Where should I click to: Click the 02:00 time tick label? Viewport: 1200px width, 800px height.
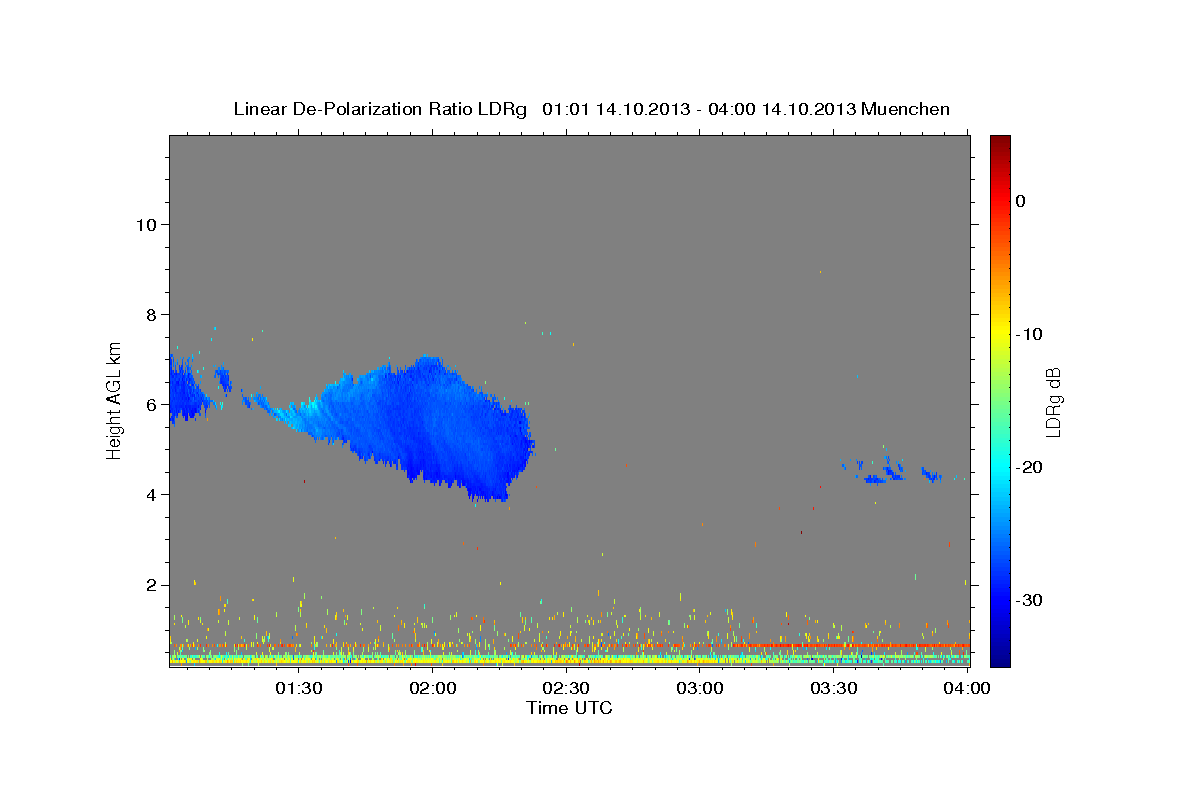click(x=432, y=688)
